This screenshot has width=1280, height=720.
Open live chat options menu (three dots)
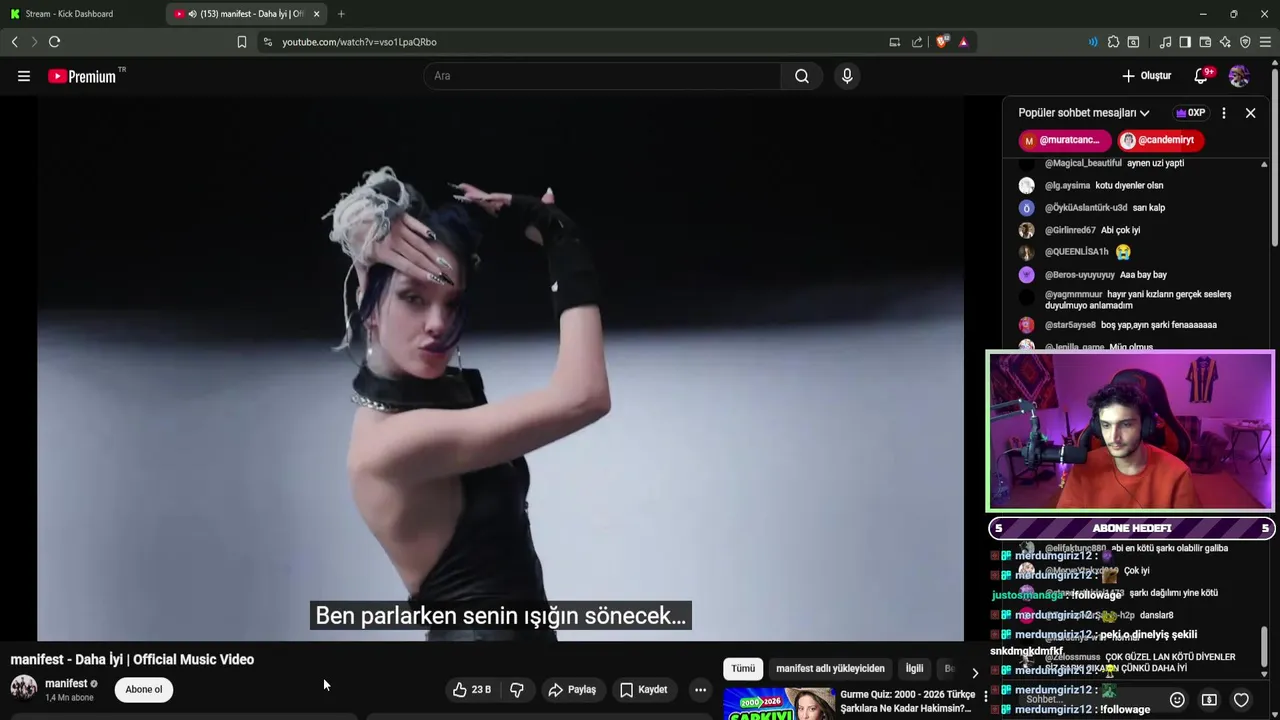click(x=1224, y=113)
